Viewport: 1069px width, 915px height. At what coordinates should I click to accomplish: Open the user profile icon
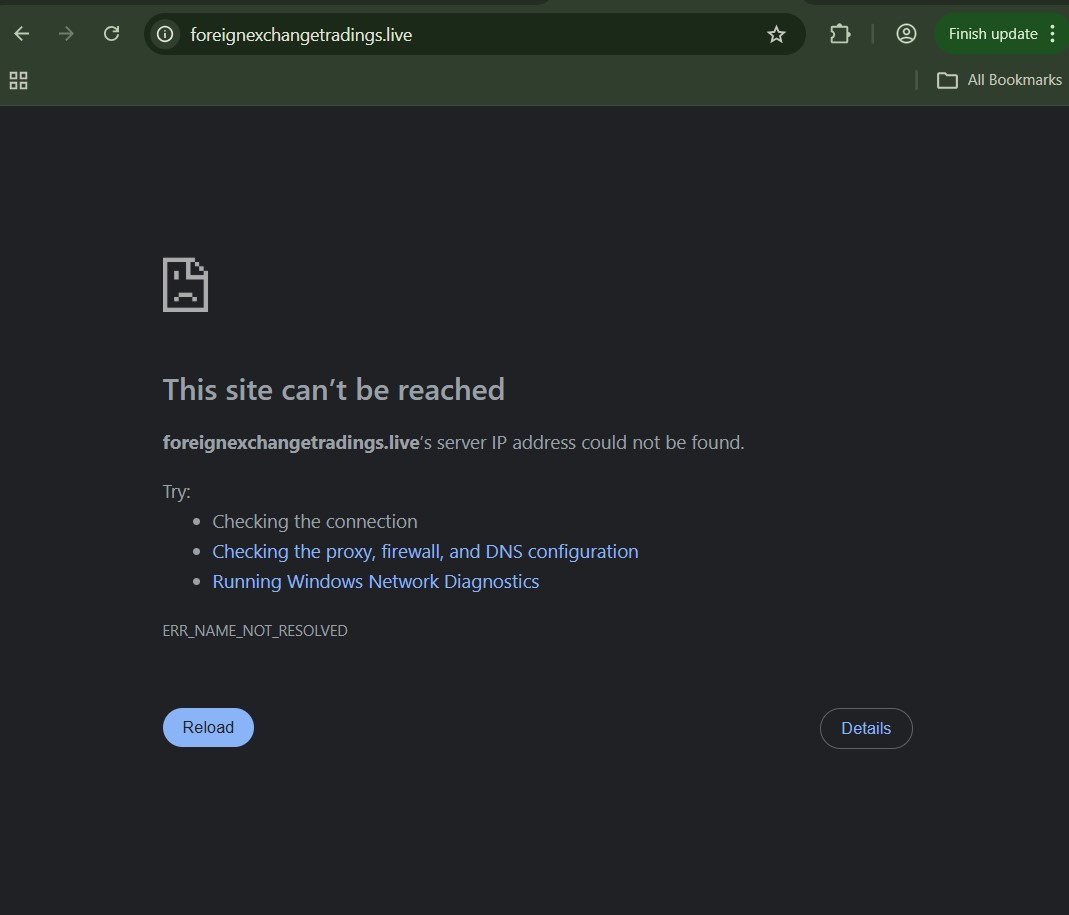coord(906,34)
